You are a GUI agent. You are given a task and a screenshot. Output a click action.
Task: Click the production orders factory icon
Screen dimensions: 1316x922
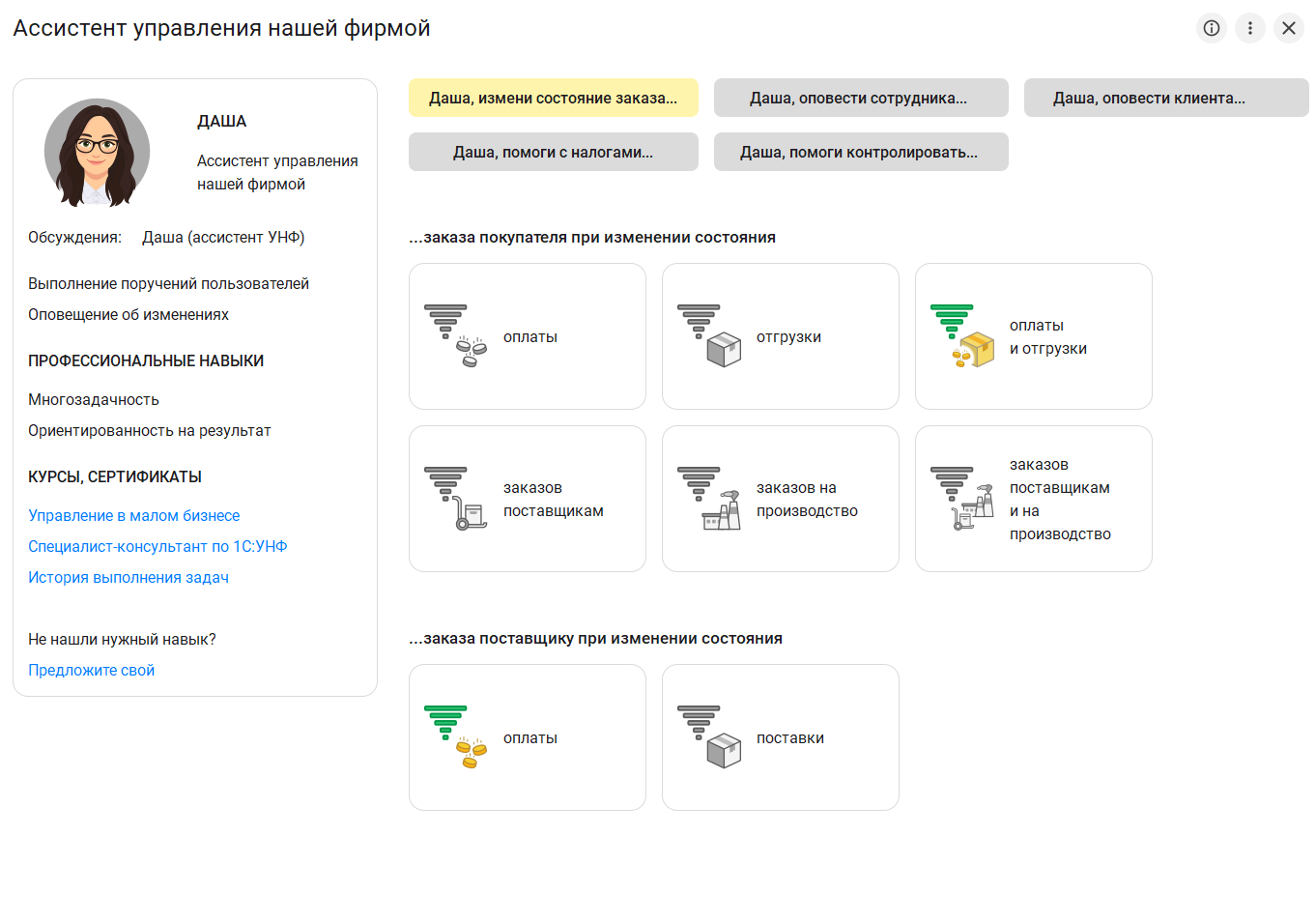708,499
